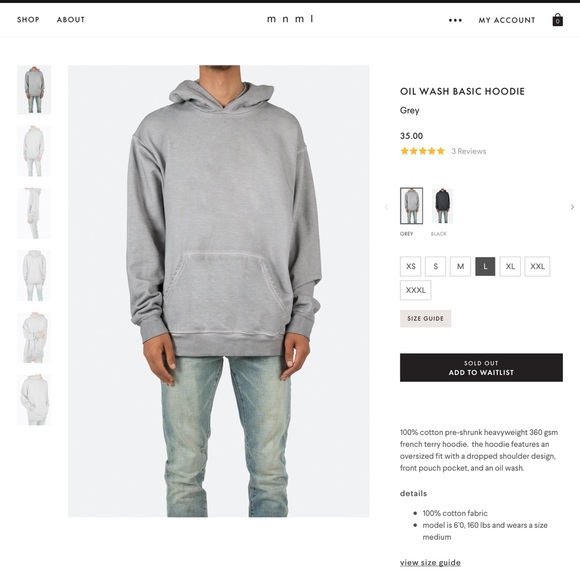Go to the mnml logo homepage
Image resolution: width=580 pixels, height=580 pixels.
click(290, 19)
